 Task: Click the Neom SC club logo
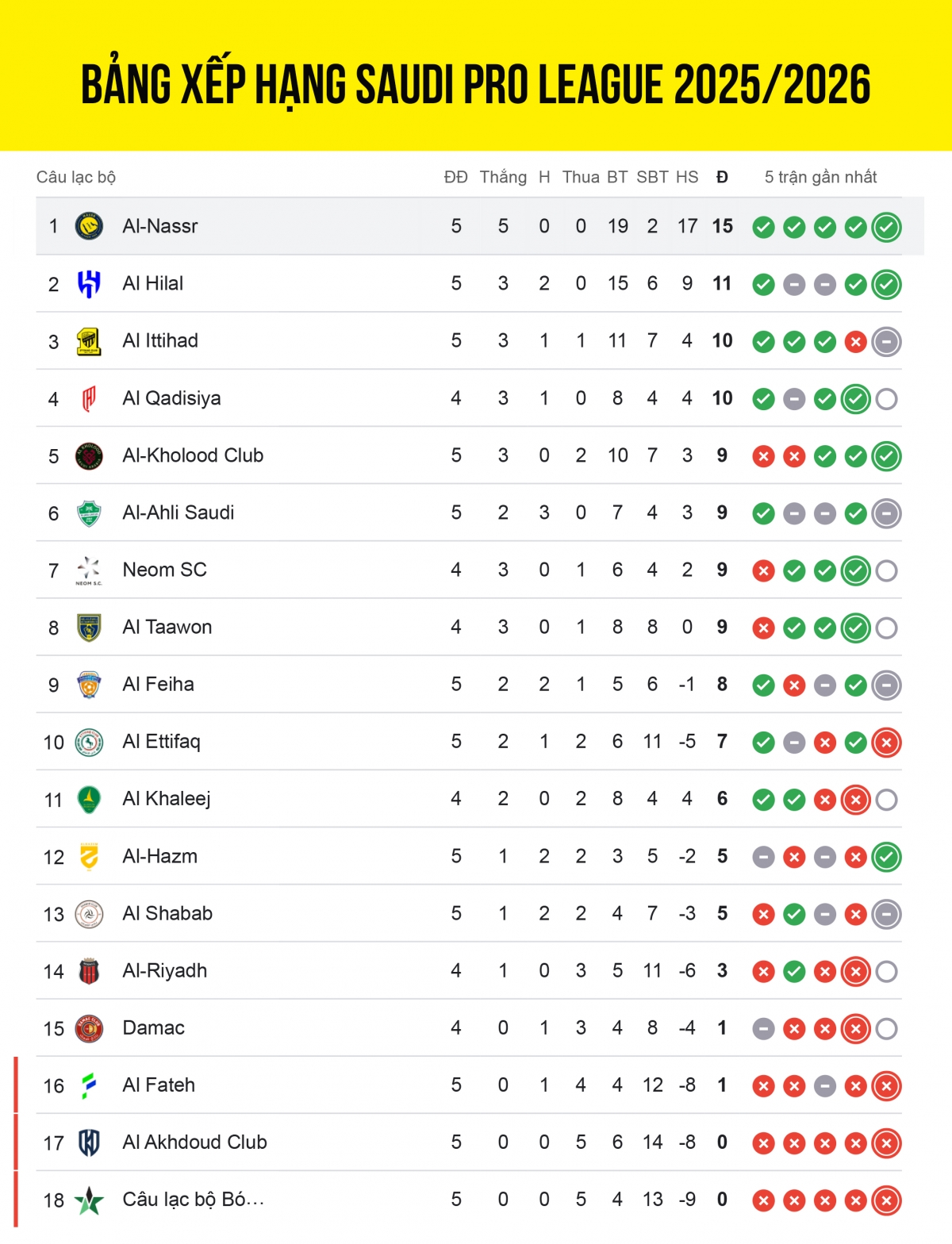coord(89,570)
